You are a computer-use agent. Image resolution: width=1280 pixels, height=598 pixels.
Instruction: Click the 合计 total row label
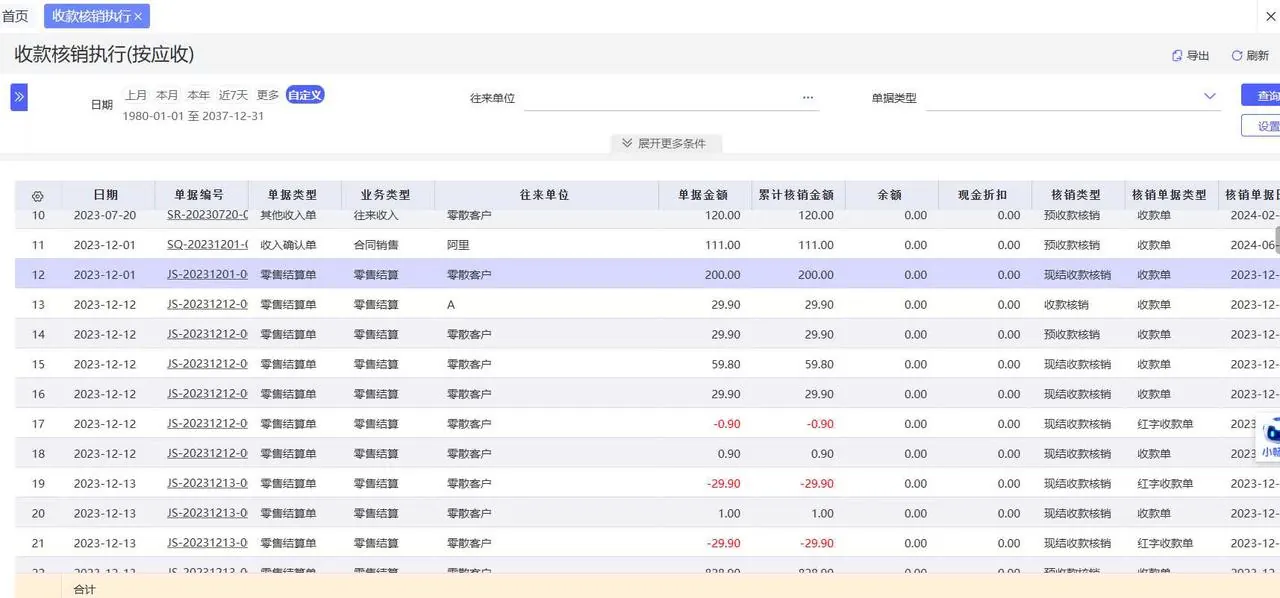tap(85, 590)
